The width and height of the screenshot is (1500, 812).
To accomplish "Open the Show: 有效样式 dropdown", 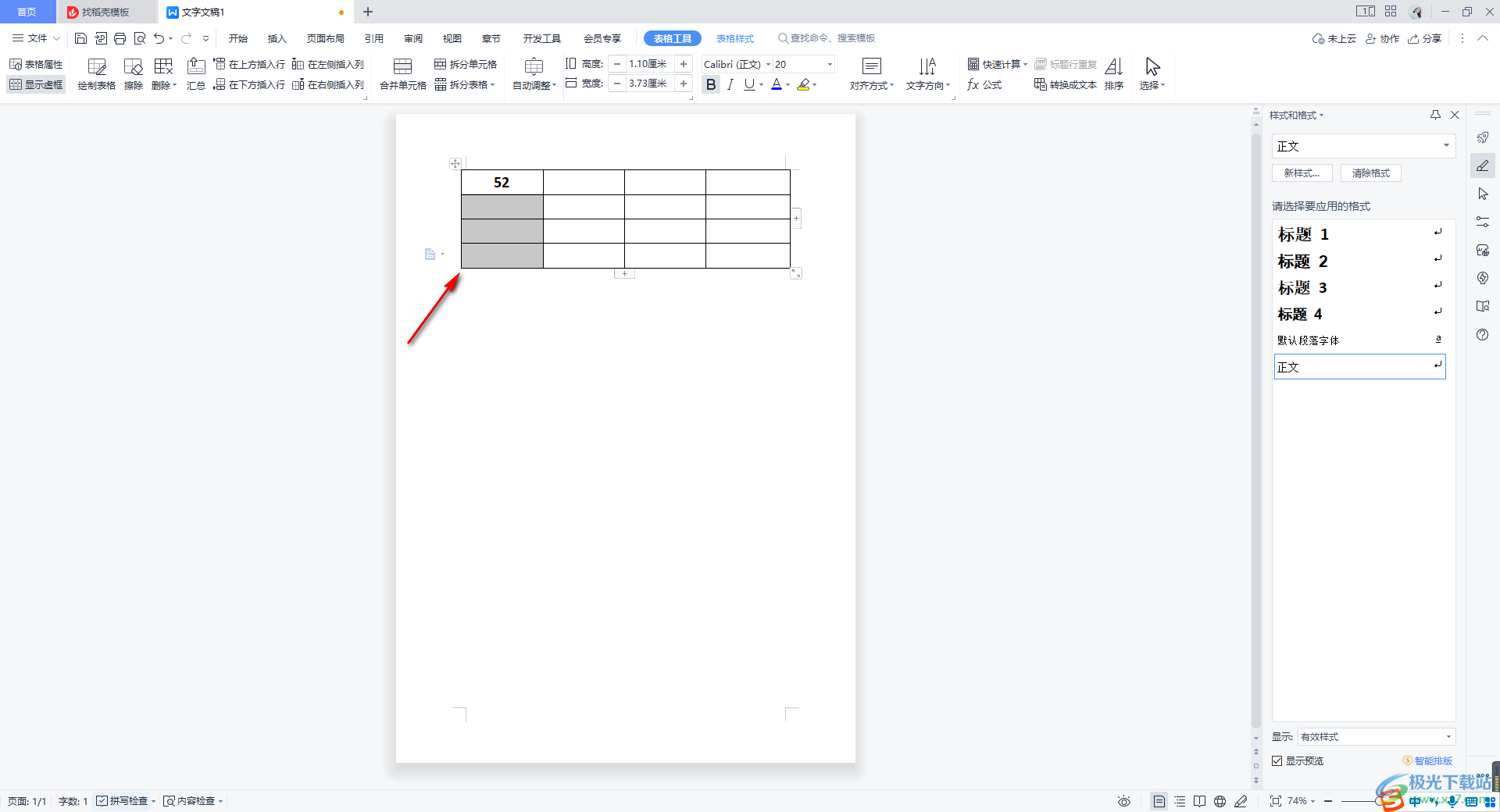I will (1376, 736).
